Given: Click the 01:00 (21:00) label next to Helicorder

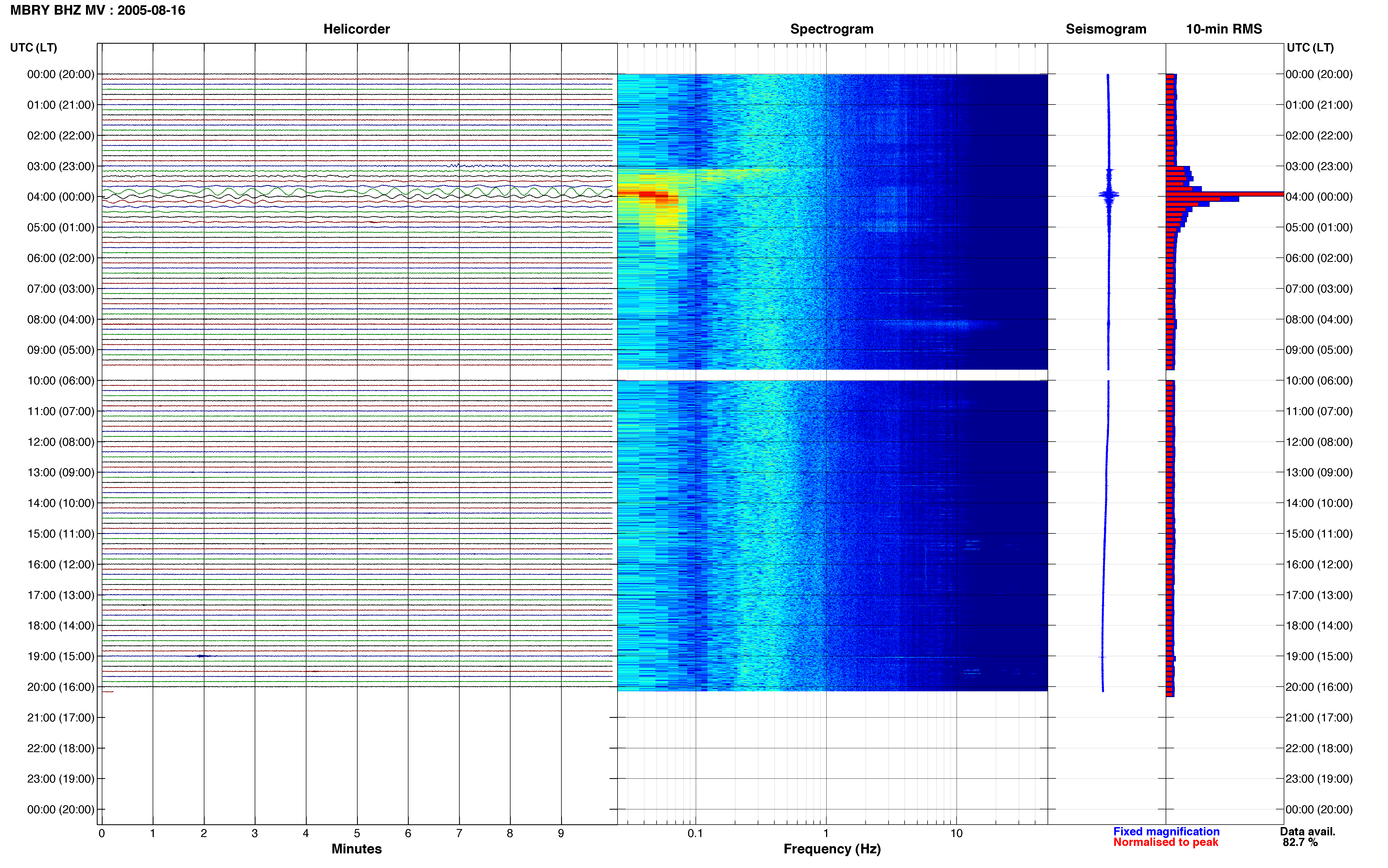Looking at the screenshot, I should click(x=61, y=105).
